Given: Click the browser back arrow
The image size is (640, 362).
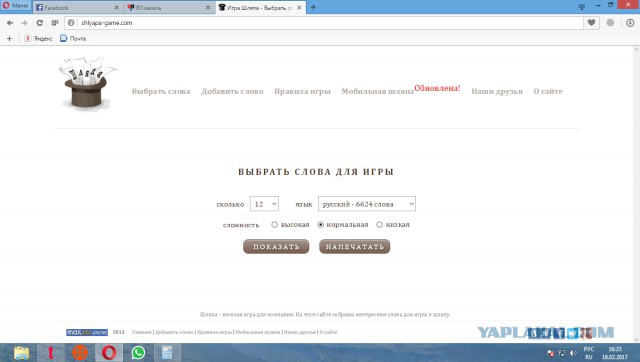Looking at the screenshot, I should coord(10,23).
